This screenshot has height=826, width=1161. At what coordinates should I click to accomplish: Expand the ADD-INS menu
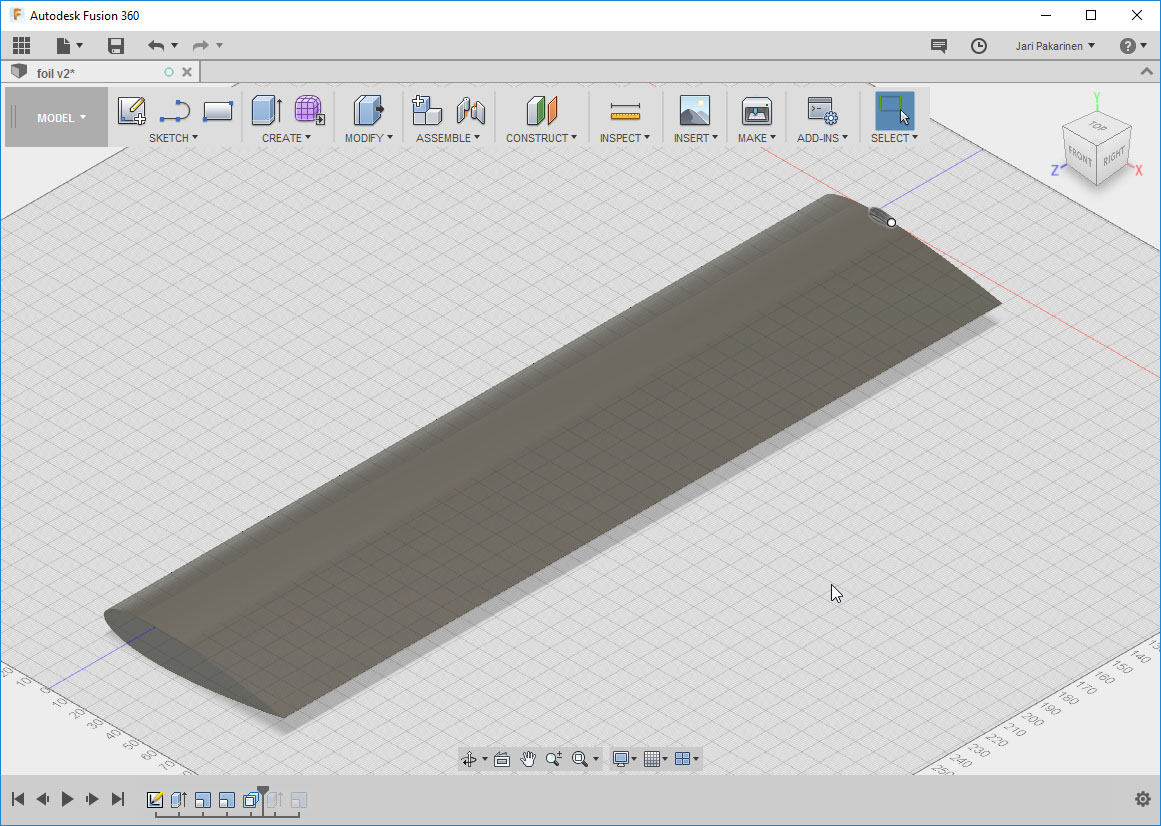pos(823,138)
